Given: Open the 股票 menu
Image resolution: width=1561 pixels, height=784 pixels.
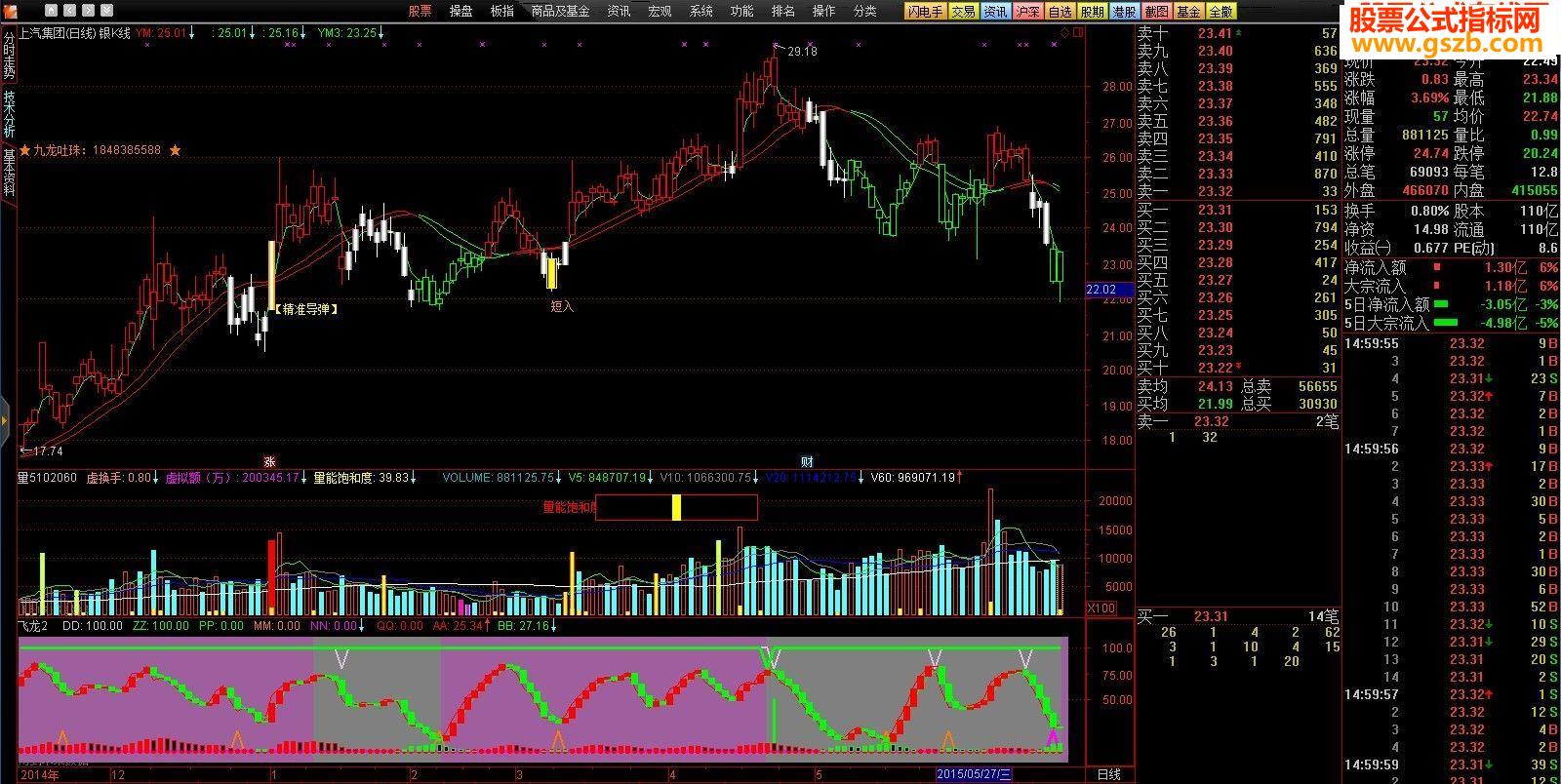Looking at the screenshot, I should (x=420, y=11).
